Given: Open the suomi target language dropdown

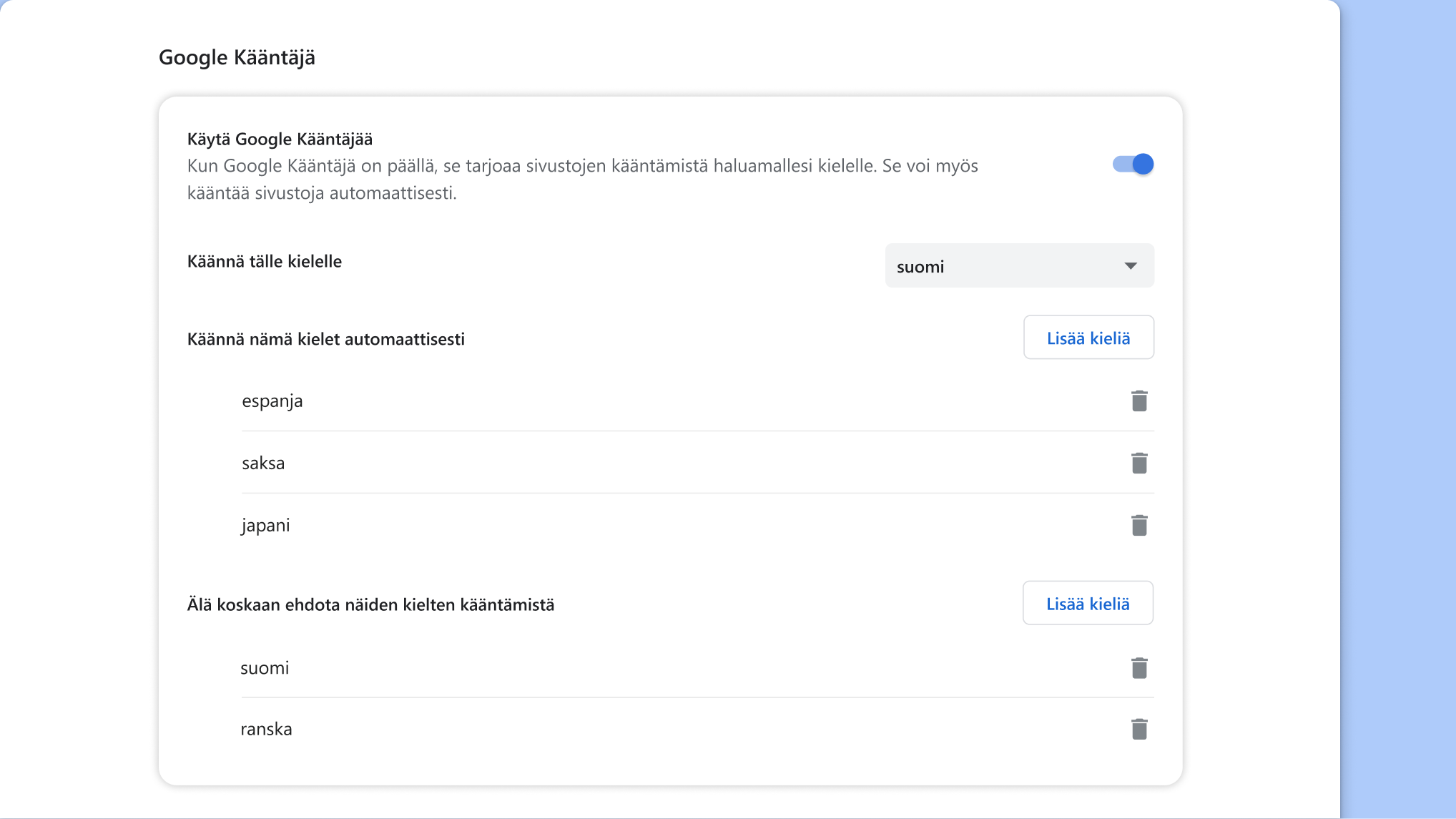Looking at the screenshot, I should point(1019,266).
